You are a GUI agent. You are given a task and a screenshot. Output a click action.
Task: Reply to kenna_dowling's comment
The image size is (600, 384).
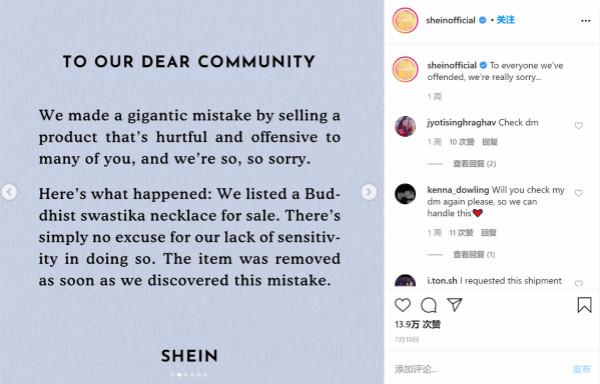489,233
